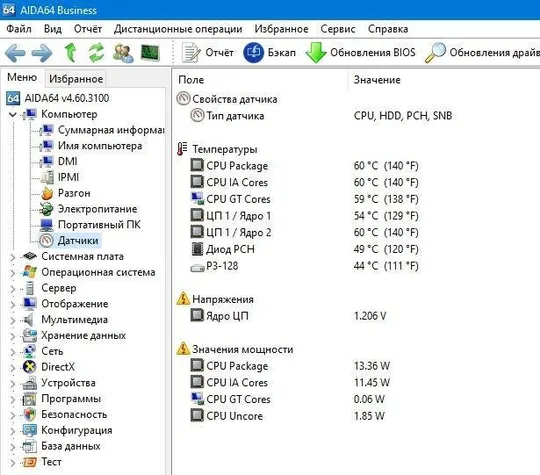
Task: Select the CPU Uncore power row
Action: [287, 416]
